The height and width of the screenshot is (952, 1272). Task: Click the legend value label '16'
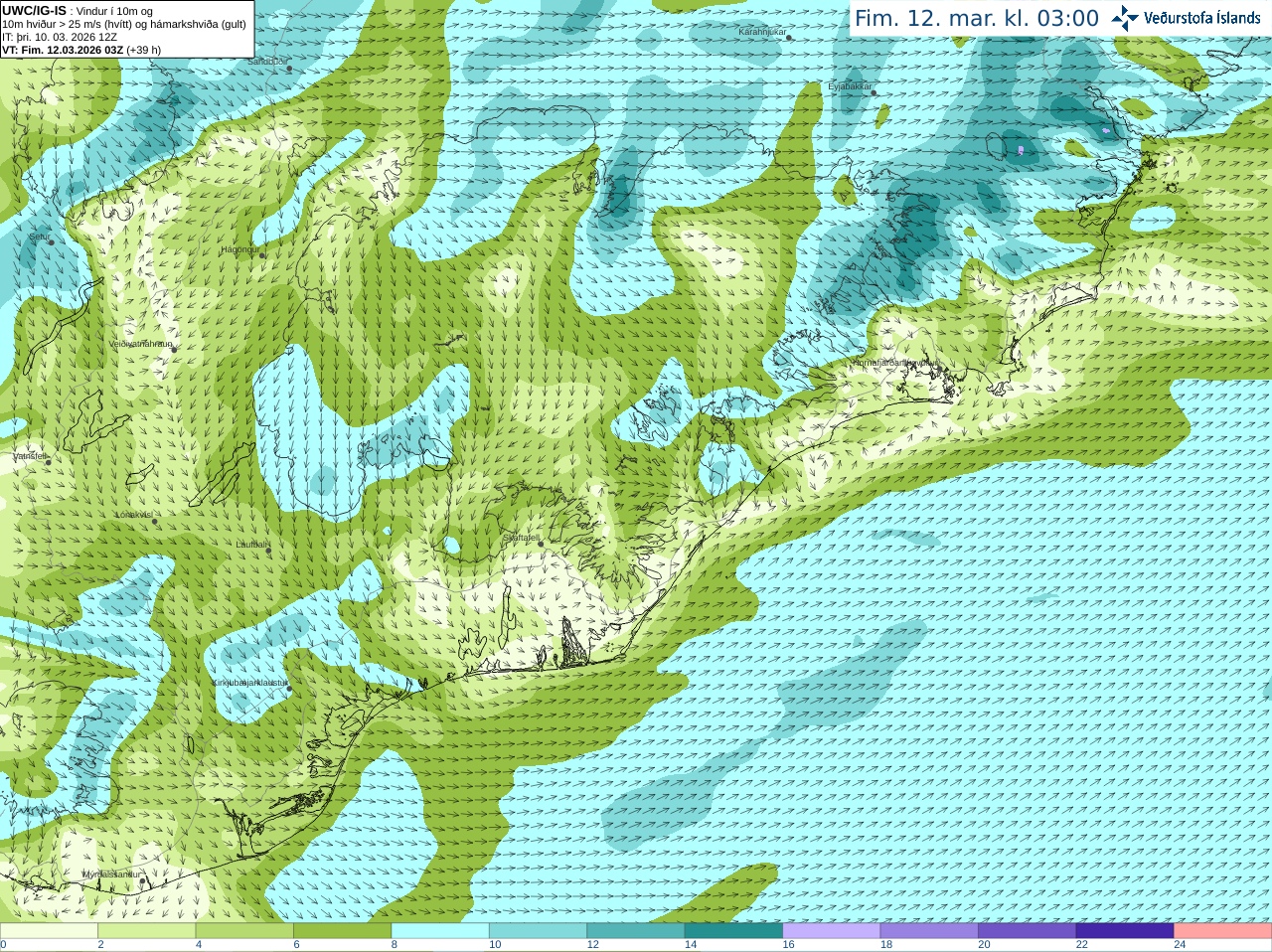pyautogui.click(x=788, y=945)
